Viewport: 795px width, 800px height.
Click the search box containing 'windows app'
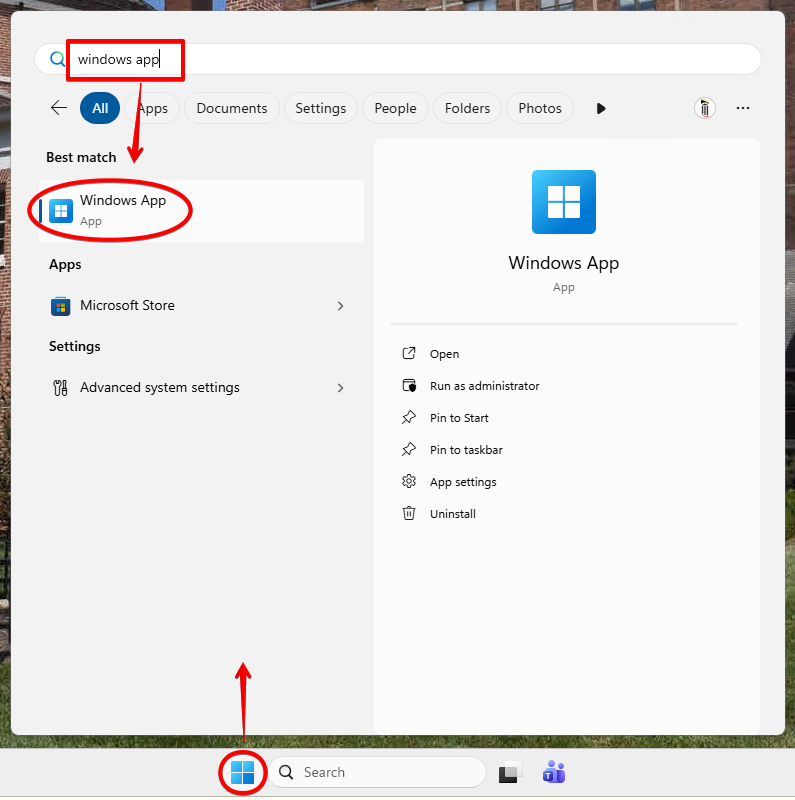tap(400, 59)
